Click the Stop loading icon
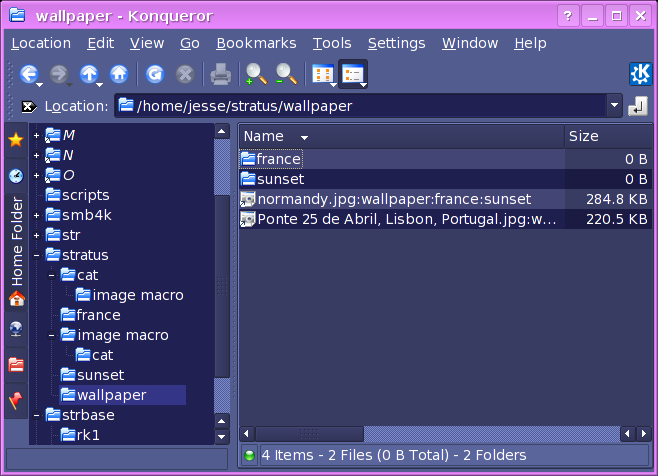 (x=185, y=74)
